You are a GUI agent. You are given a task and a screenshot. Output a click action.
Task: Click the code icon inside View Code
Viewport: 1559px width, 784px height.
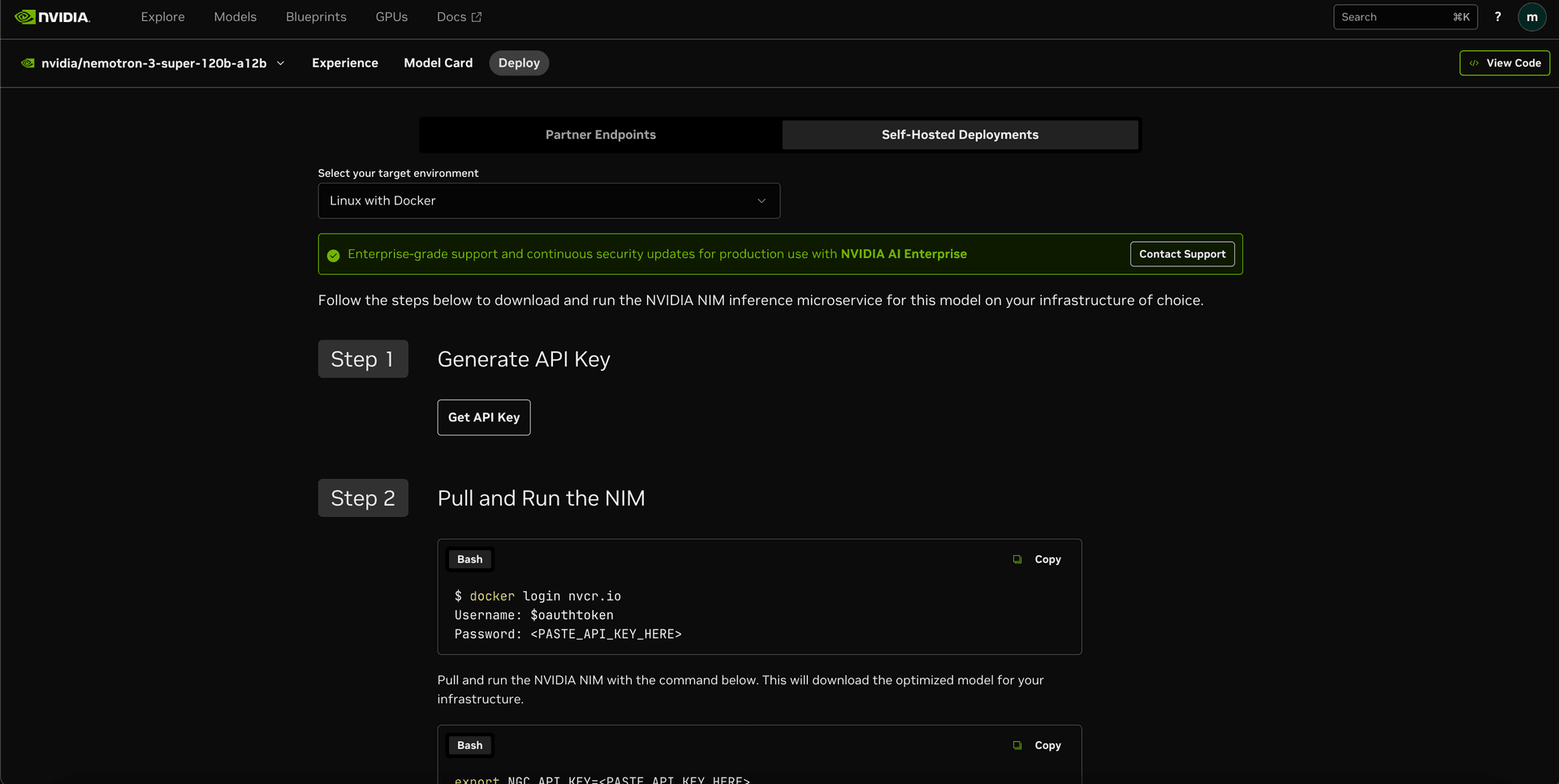pos(1474,62)
